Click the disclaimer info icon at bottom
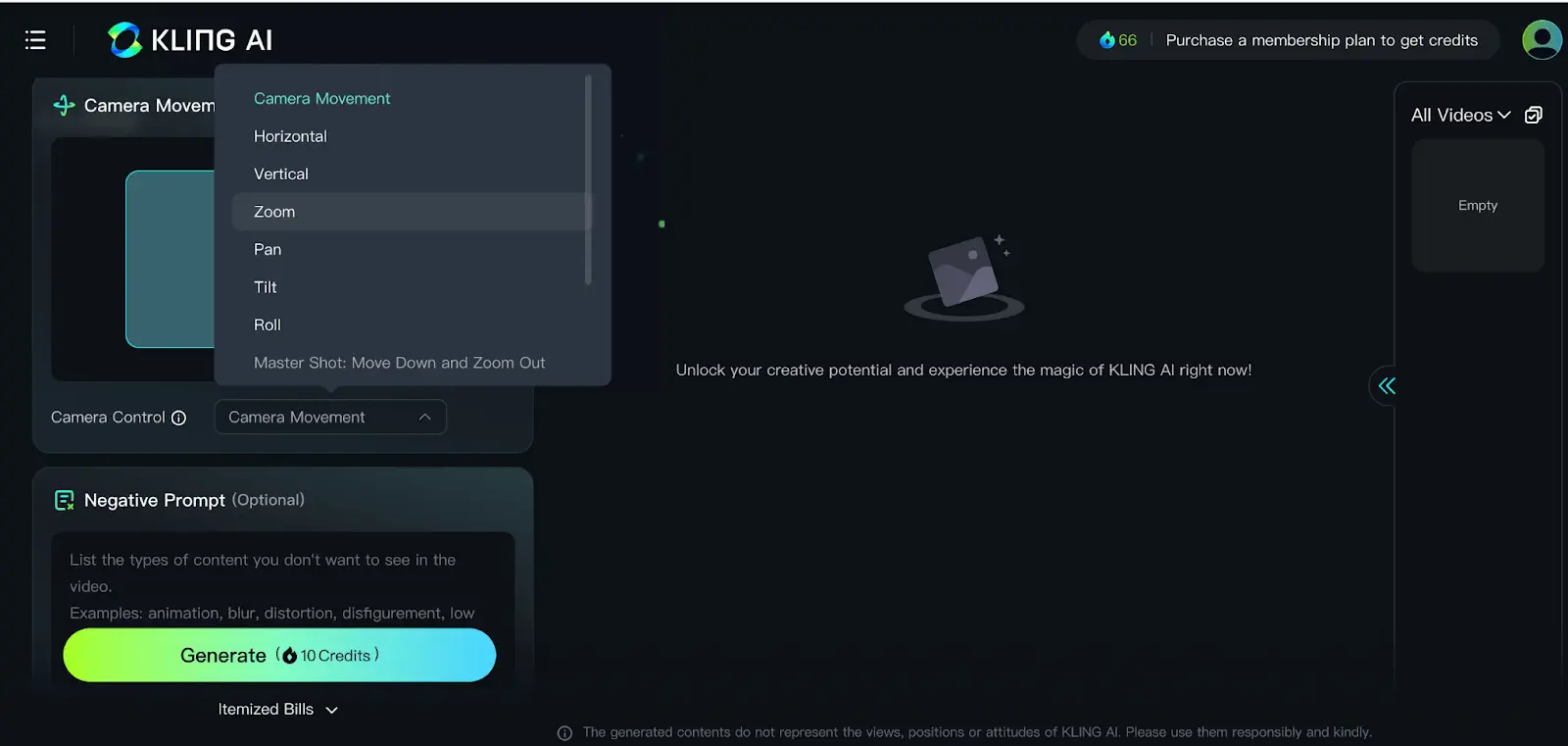Image resolution: width=1568 pixels, height=746 pixels. click(x=564, y=733)
